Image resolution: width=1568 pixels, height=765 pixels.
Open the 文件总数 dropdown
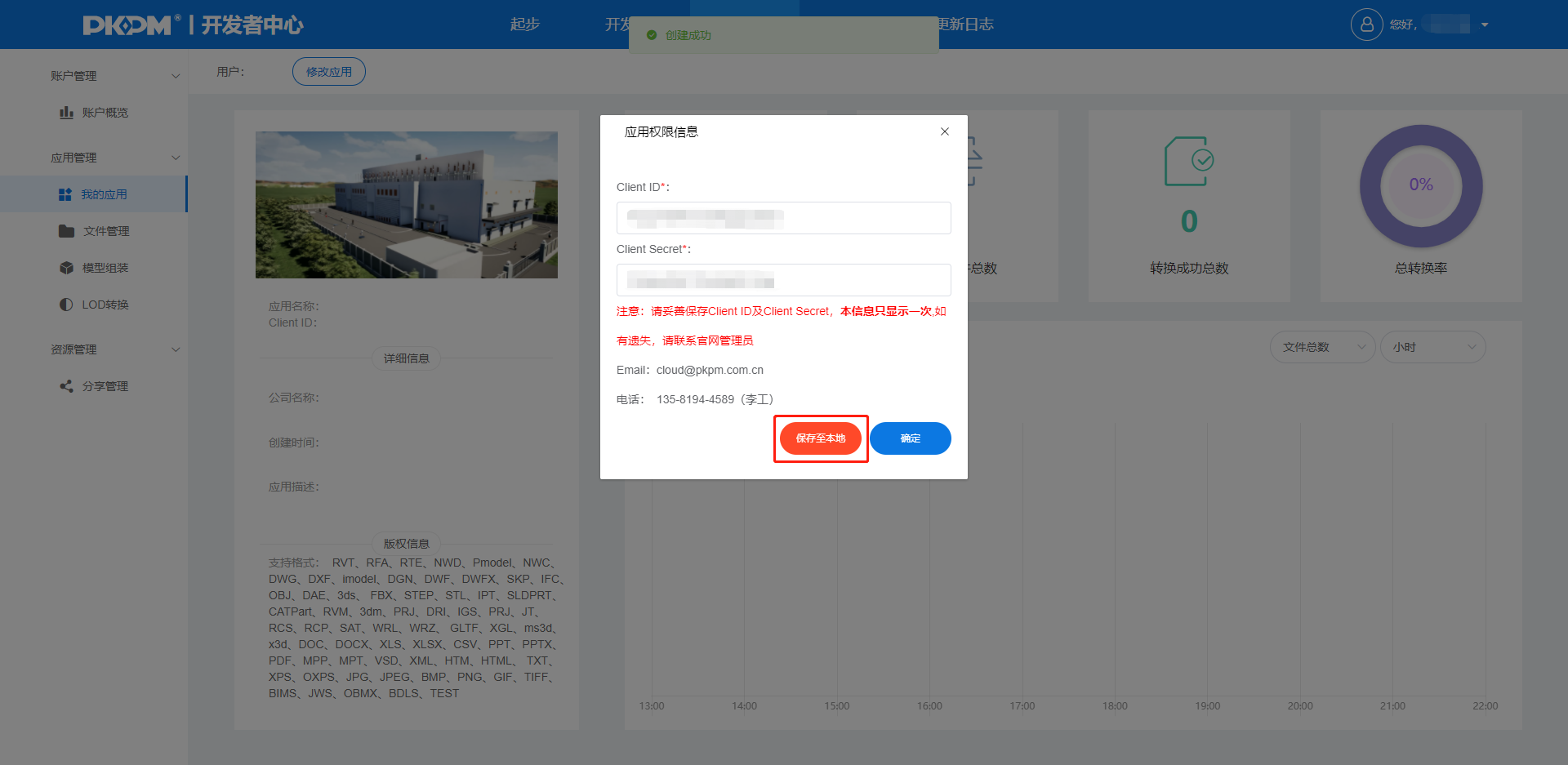[x=1322, y=347]
